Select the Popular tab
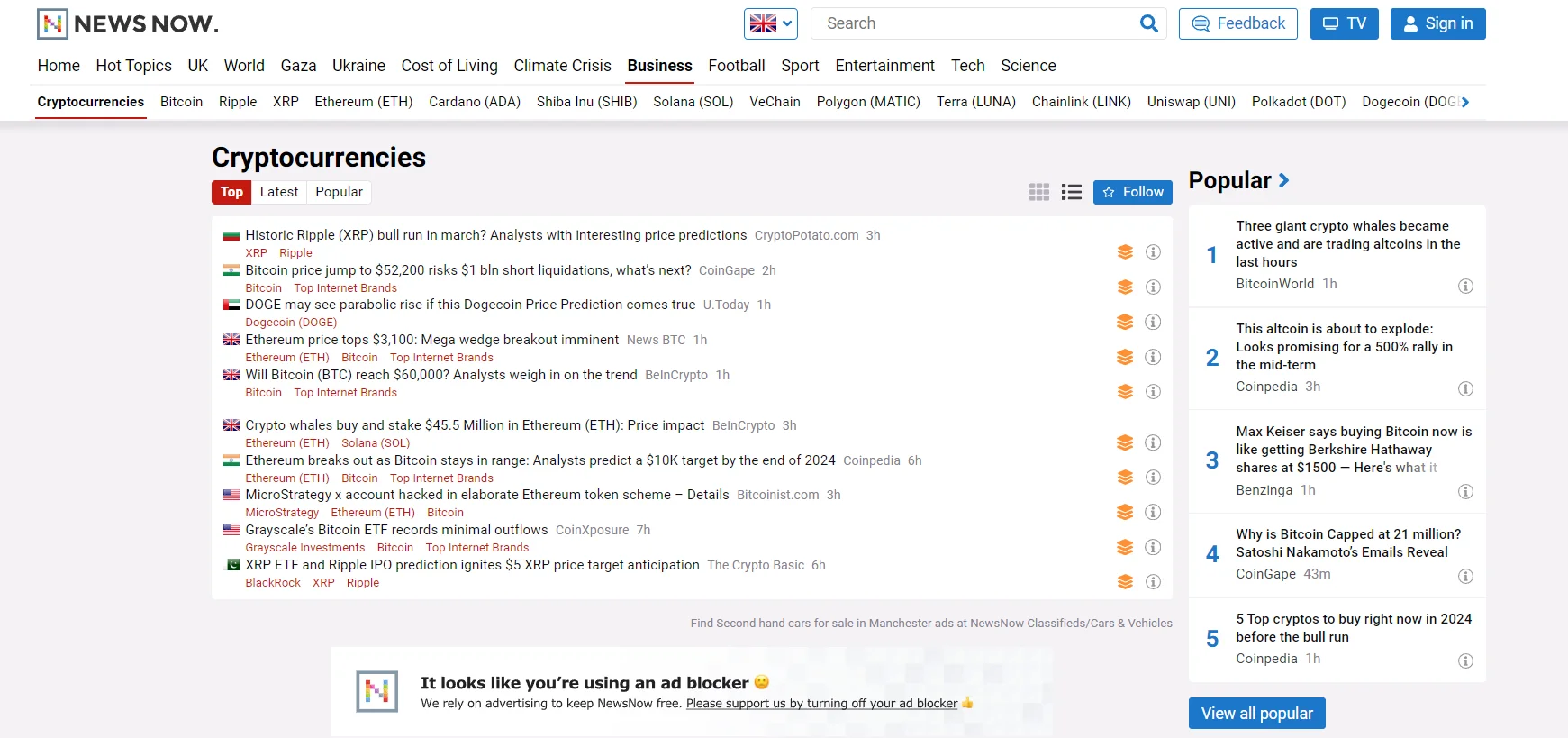 coord(339,192)
